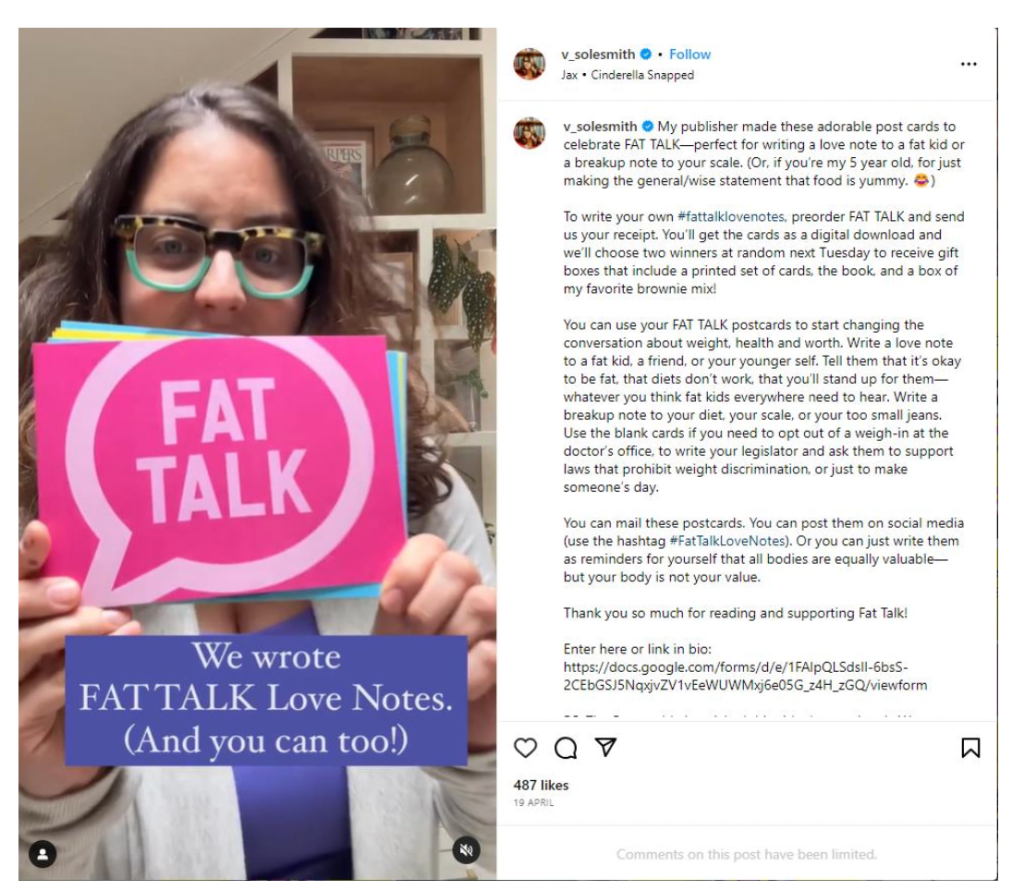This screenshot has width=1024, height=891.
Task: Open the #FatTalkLoveNotes hashtag in parentheses
Action: coord(727,541)
